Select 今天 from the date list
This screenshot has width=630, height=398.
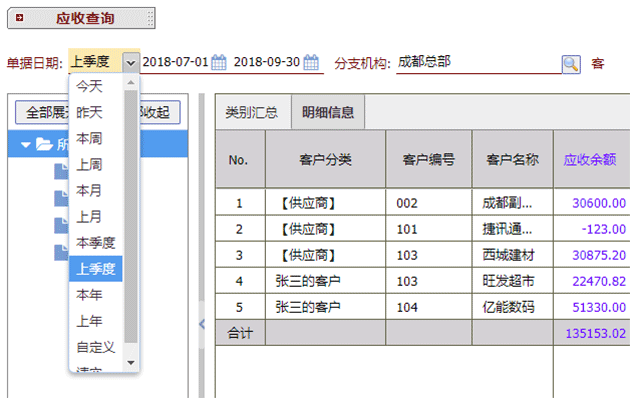(96, 86)
